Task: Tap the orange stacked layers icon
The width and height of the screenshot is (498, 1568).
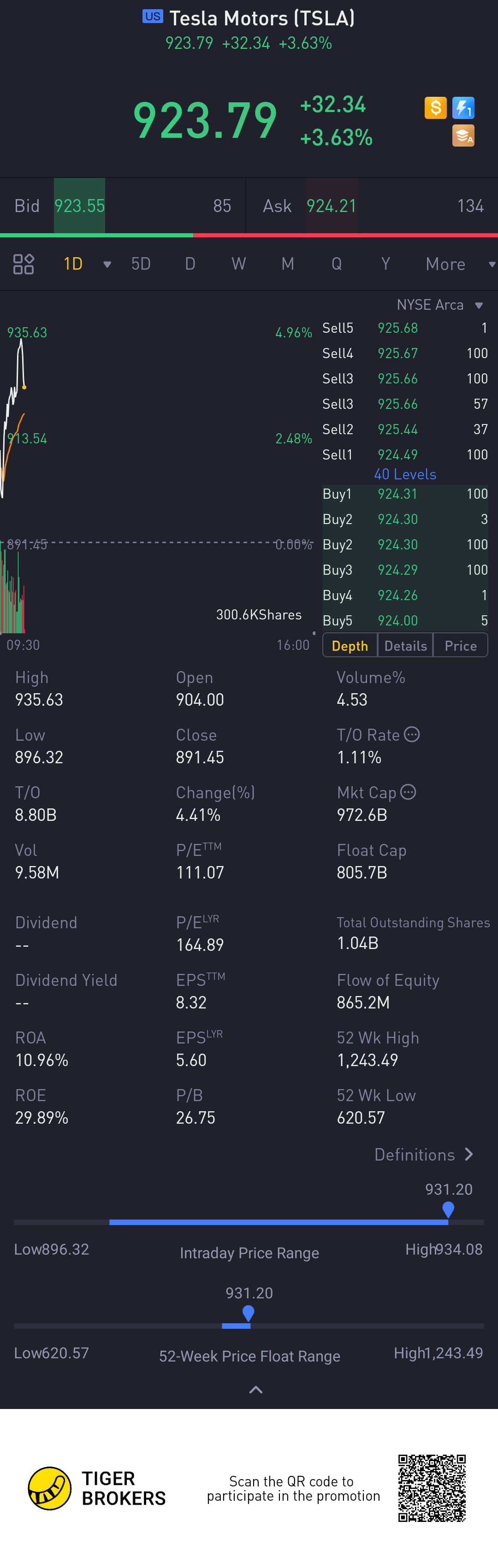Action: 463,136
